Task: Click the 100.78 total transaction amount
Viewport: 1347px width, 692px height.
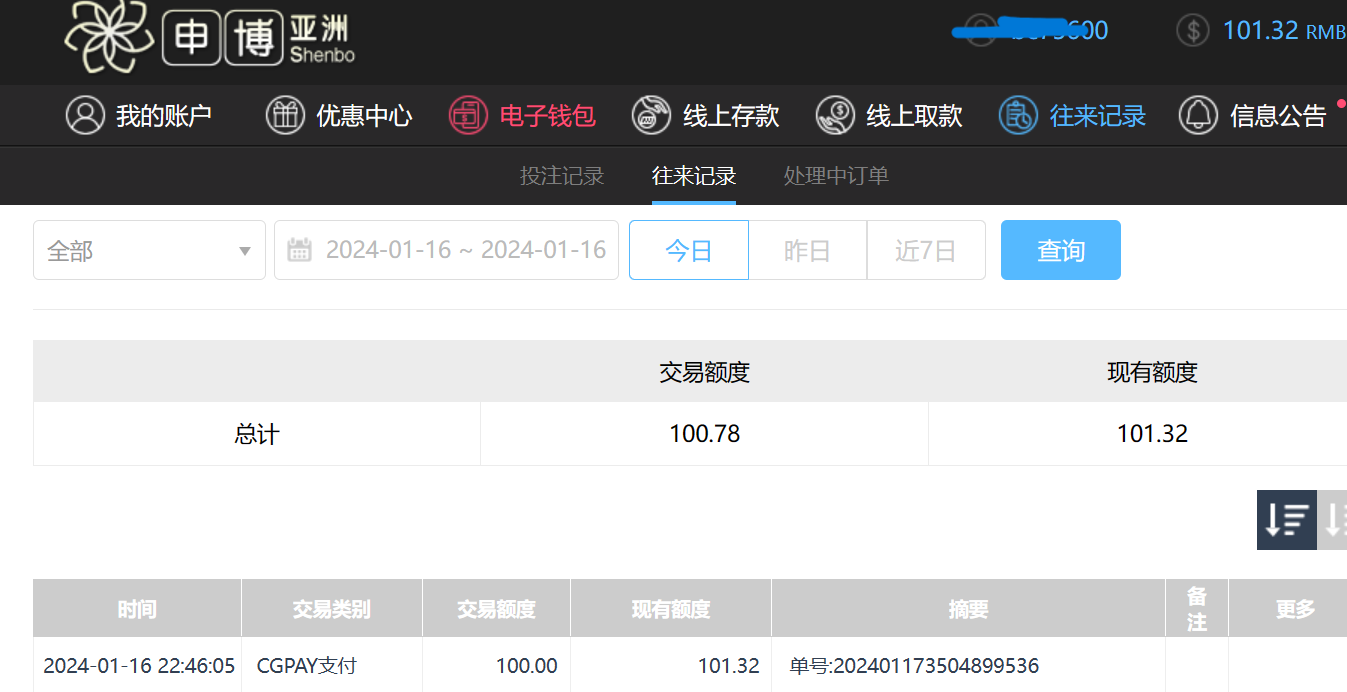Action: [705, 434]
